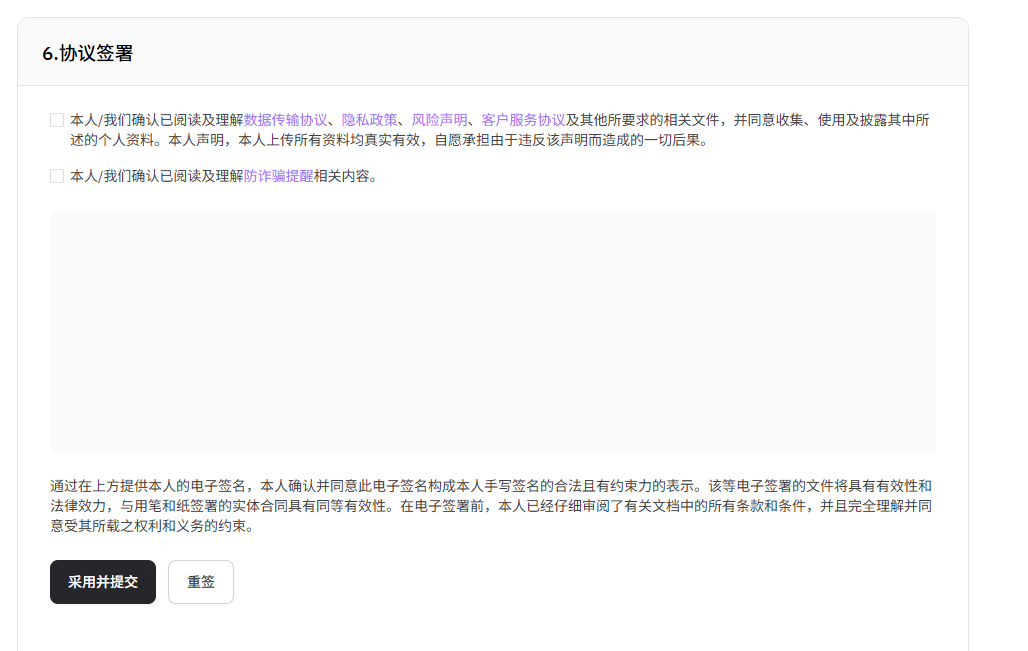
Task: View the 风险声明 document link
Action: (439, 120)
